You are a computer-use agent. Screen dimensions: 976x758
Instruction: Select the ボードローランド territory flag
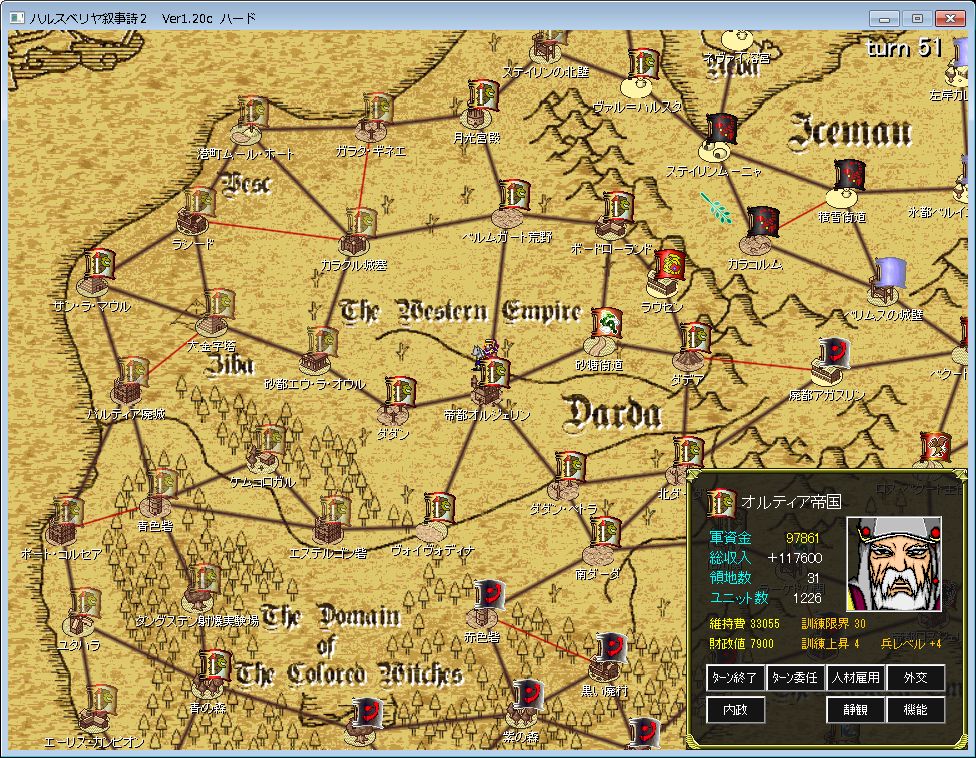tap(619, 207)
